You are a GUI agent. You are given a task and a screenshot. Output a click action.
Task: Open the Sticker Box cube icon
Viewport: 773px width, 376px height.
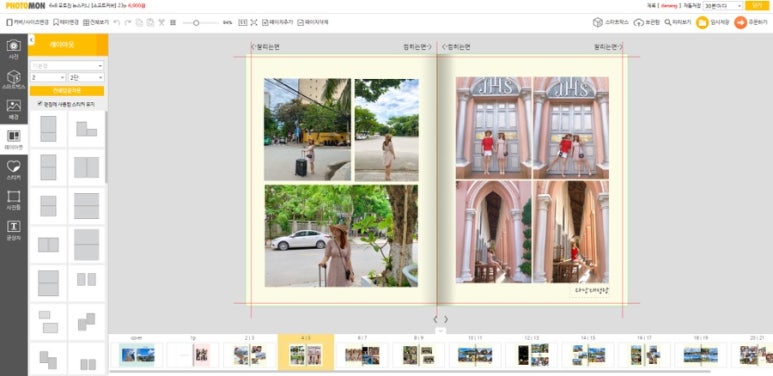point(597,22)
